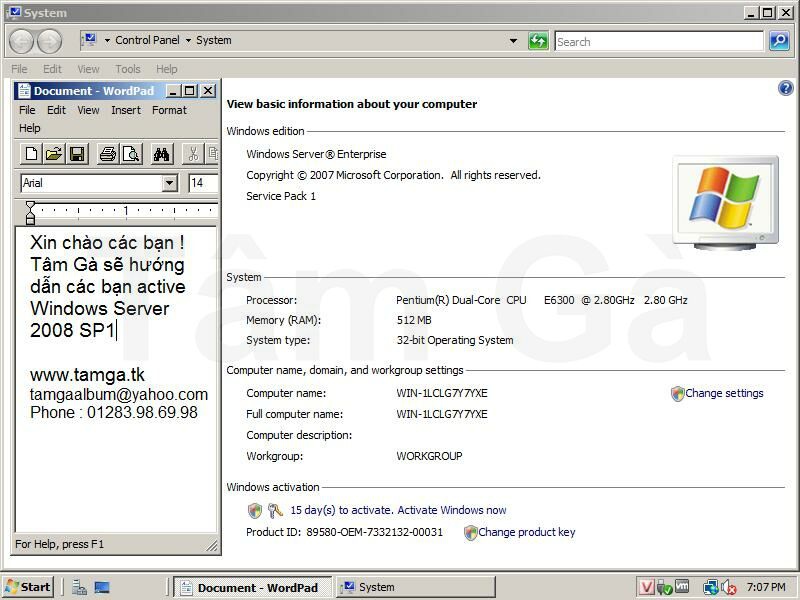
Task: Click the Find binoculars icon in WordPad
Action: [x=162, y=154]
